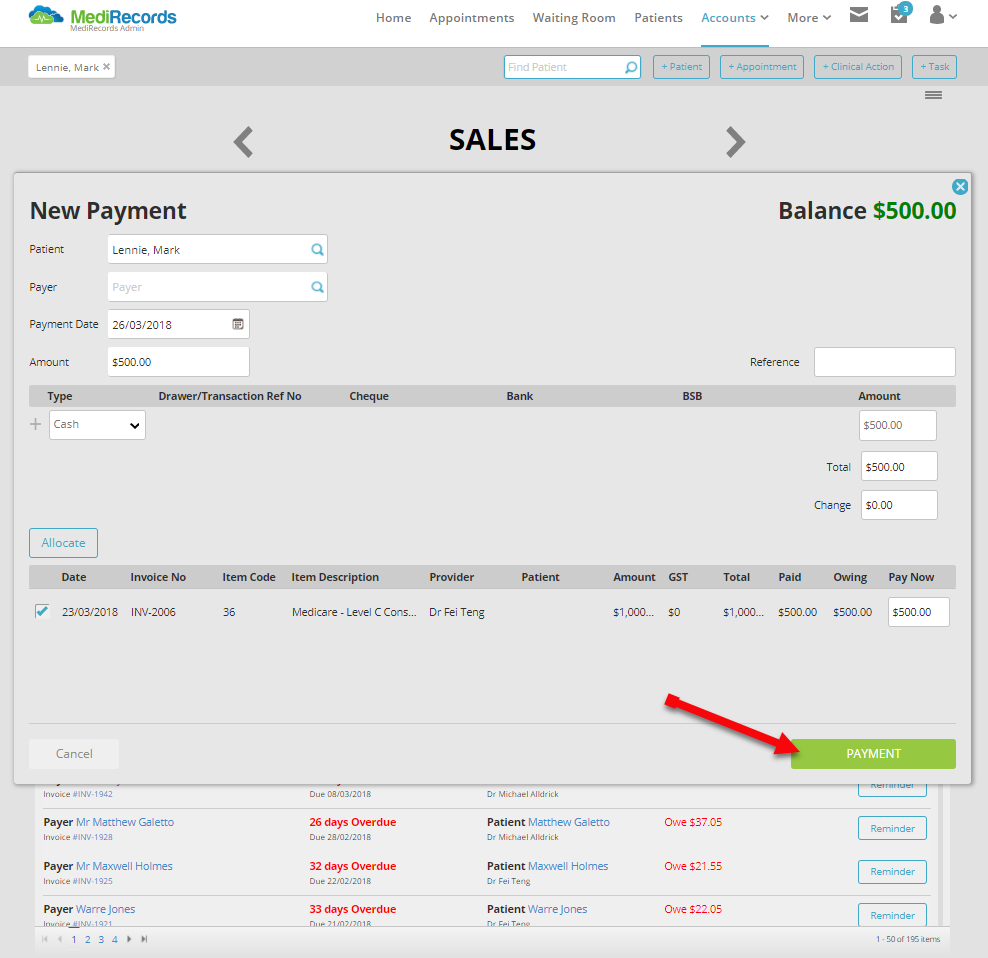The height and width of the screenshot is (958, 988).
Task: Open the payment Type dropdown showing Cash
Action: coord(97,425)
